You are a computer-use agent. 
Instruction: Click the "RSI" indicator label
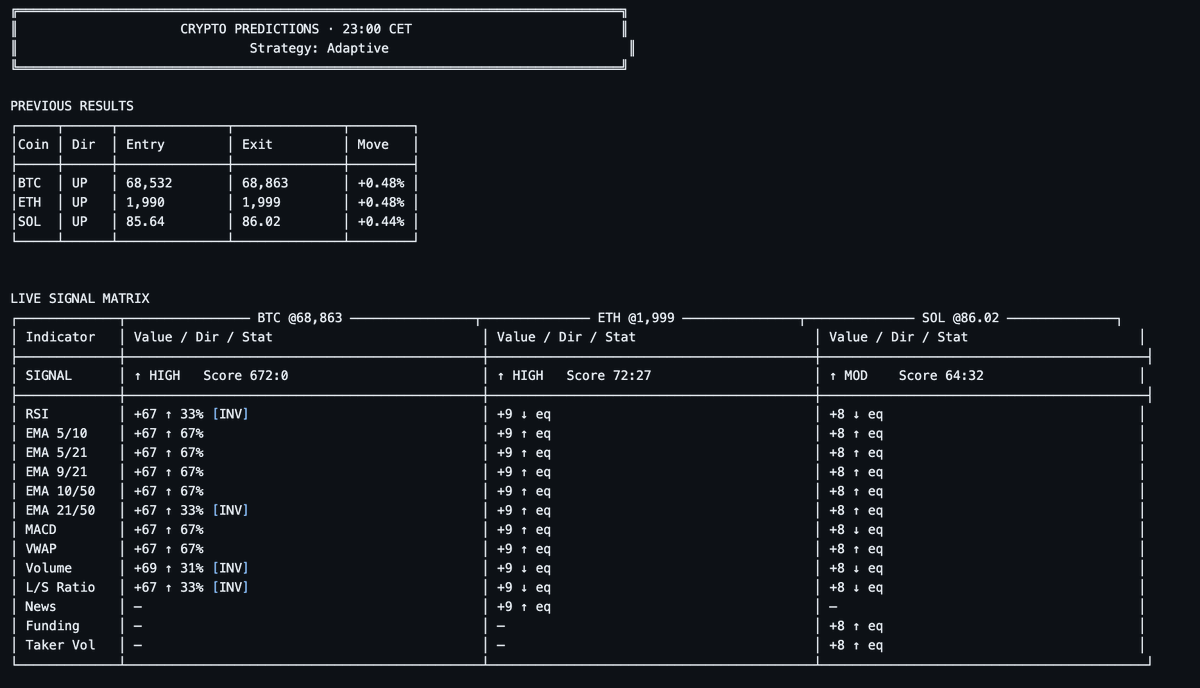(37, 414)
